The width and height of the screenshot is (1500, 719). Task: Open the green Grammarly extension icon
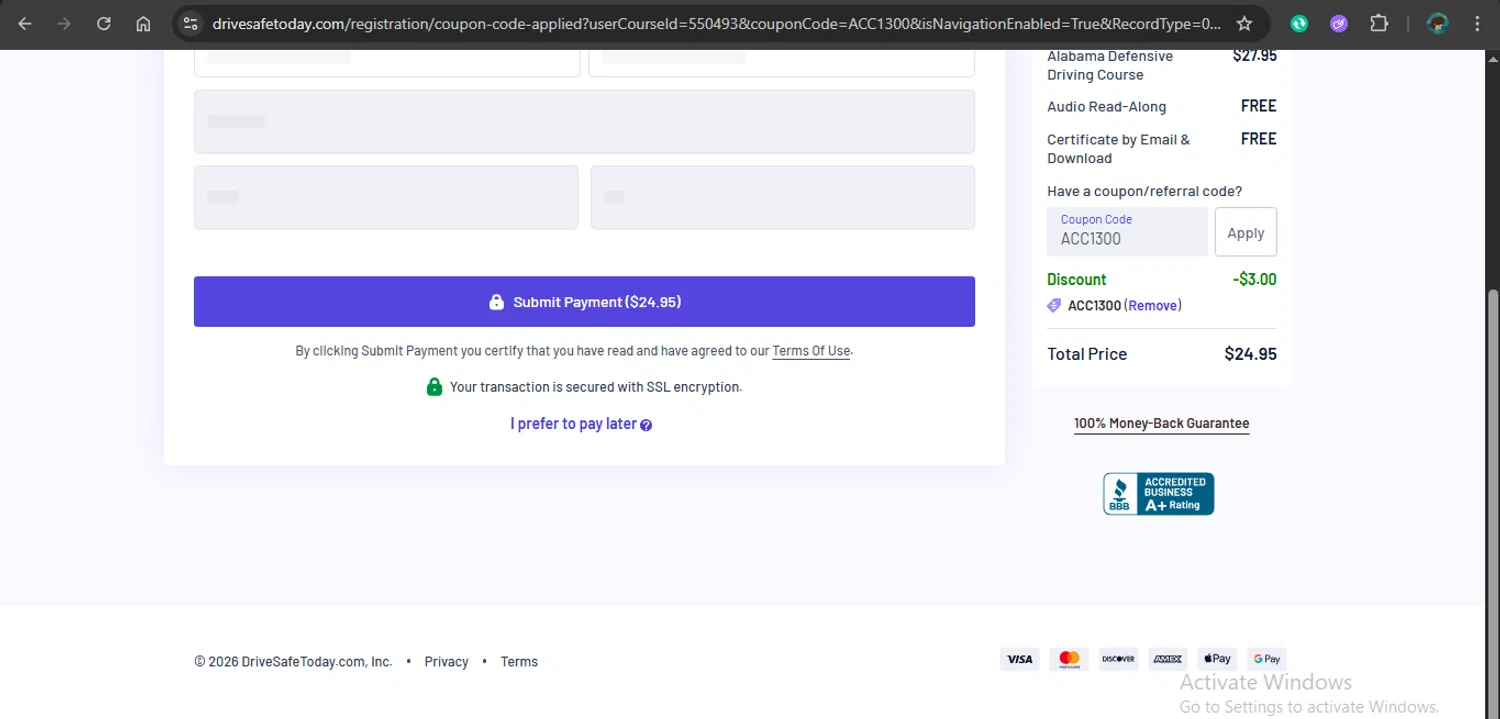(x=1299, y=24)
